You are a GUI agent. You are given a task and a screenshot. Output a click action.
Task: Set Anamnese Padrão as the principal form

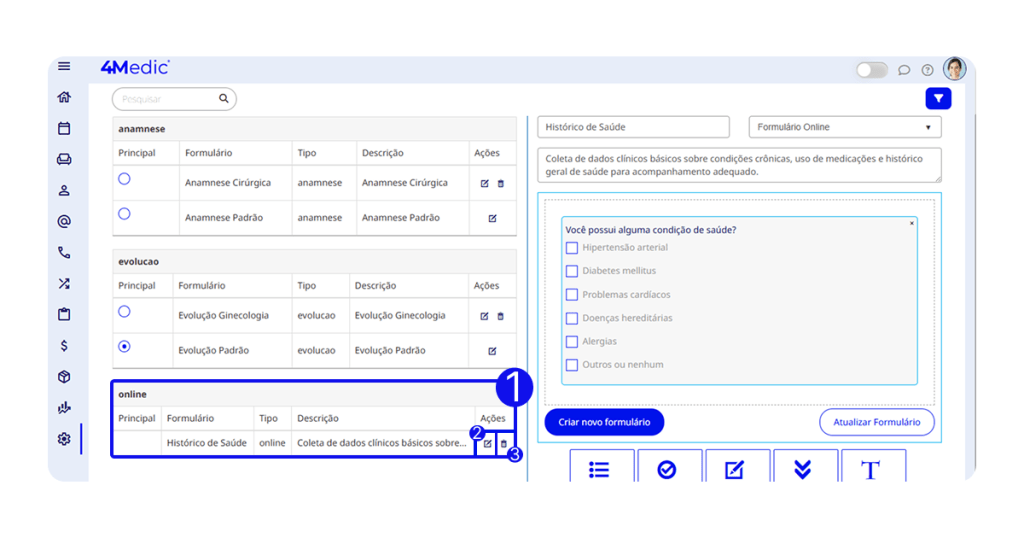pyautogui.click(x=125, y=214)
